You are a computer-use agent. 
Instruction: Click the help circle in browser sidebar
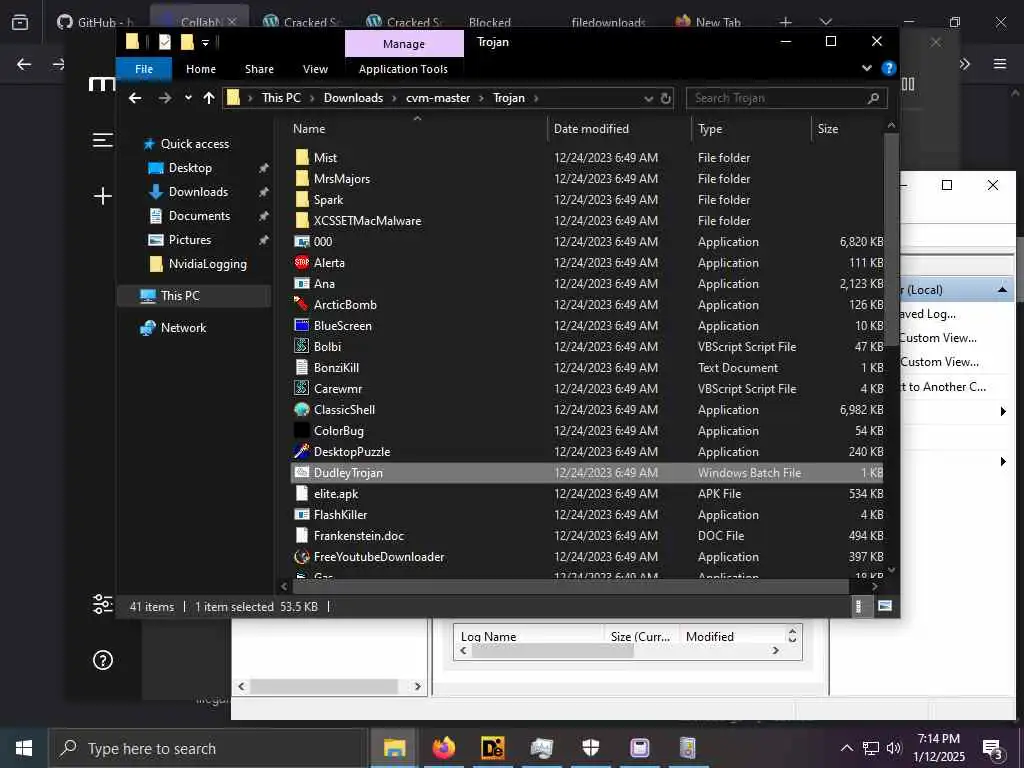coord(103,660)
